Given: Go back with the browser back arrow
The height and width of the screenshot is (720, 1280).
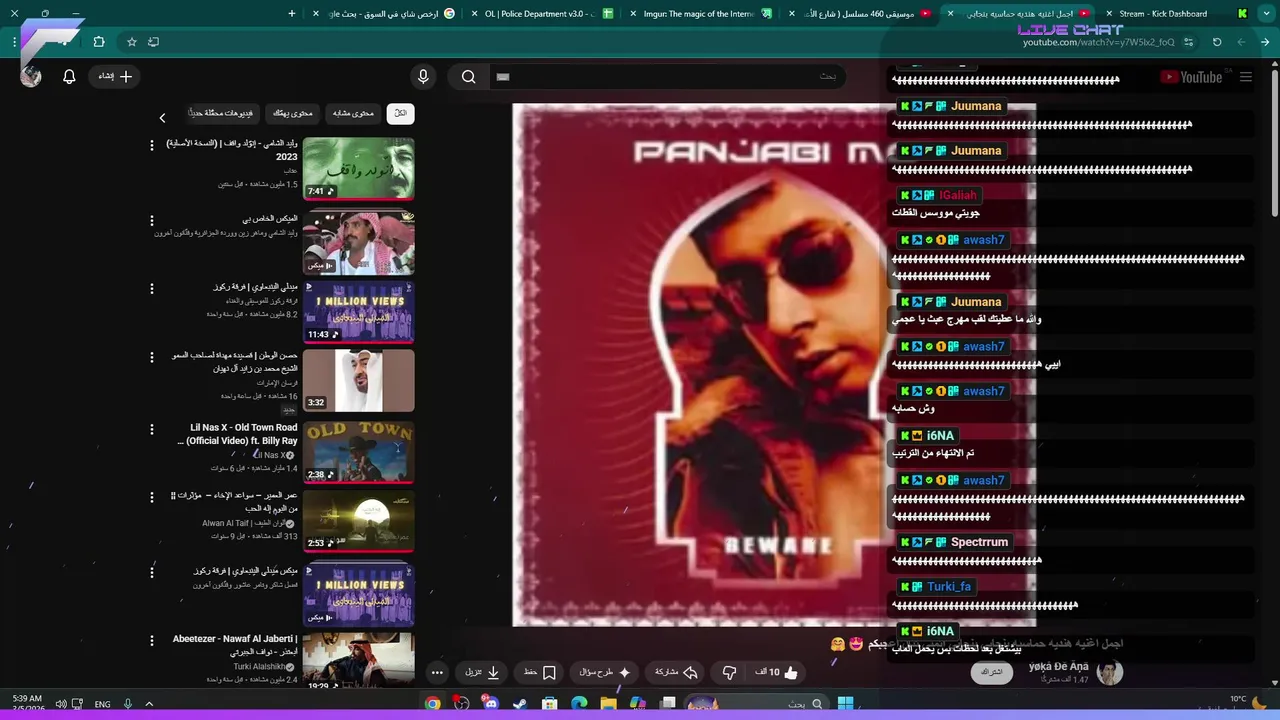Looking at the screenshot, I should coord(1266,42).
